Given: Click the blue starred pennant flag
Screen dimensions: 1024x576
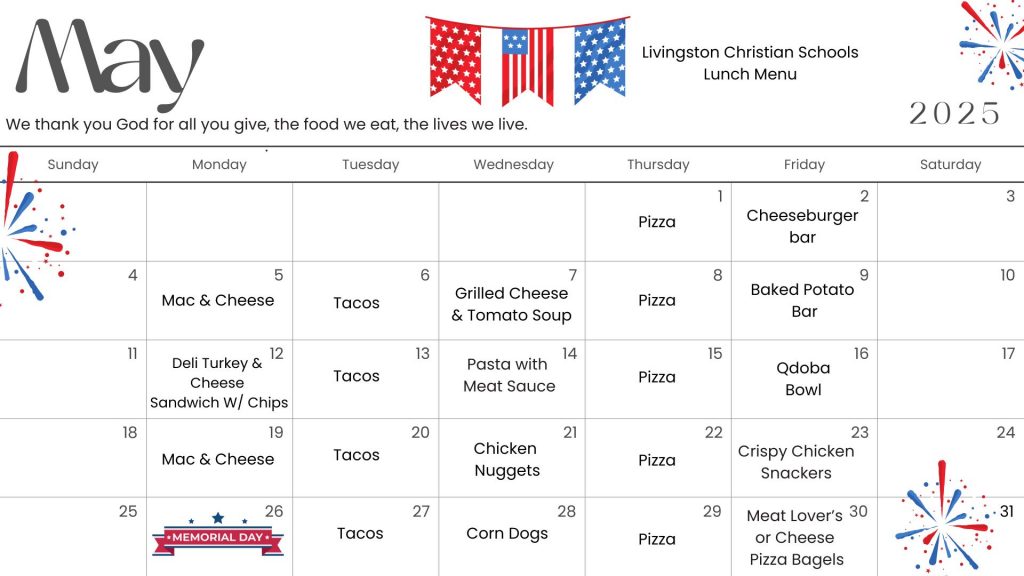Looking at the screenshot, I should coord(600,60).
